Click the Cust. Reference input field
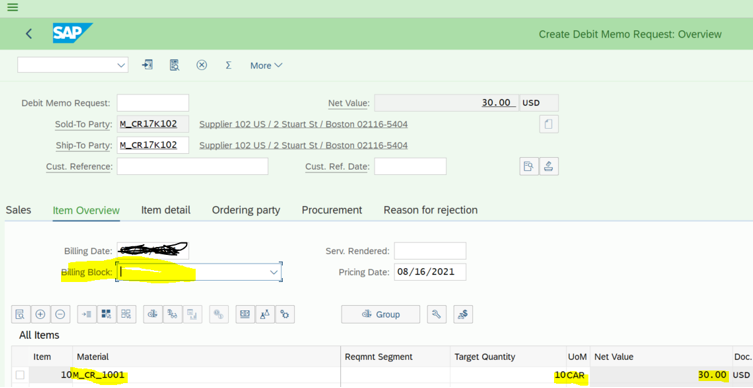The width and height of the screenshot is (753, 388). pos(193,166)
